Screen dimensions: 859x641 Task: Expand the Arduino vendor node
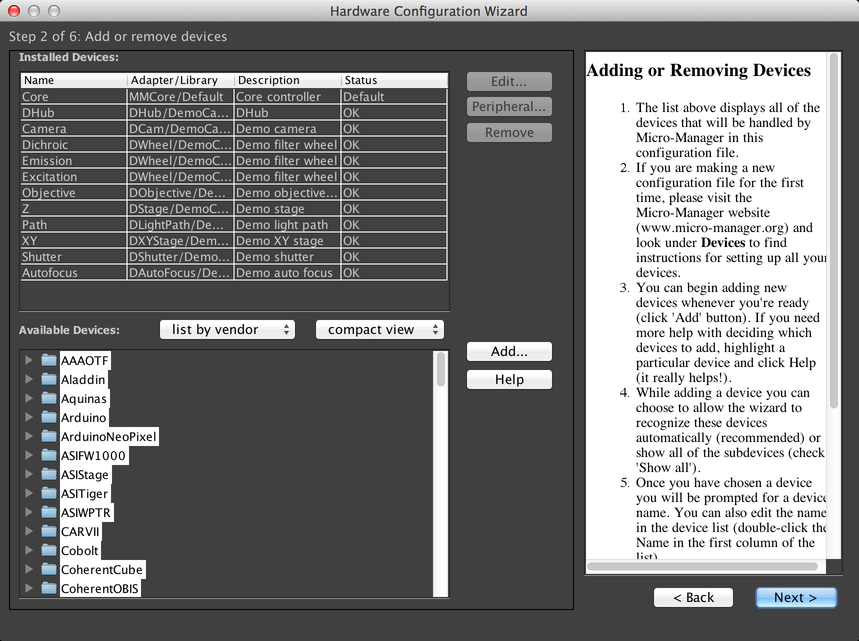(29, 417)
